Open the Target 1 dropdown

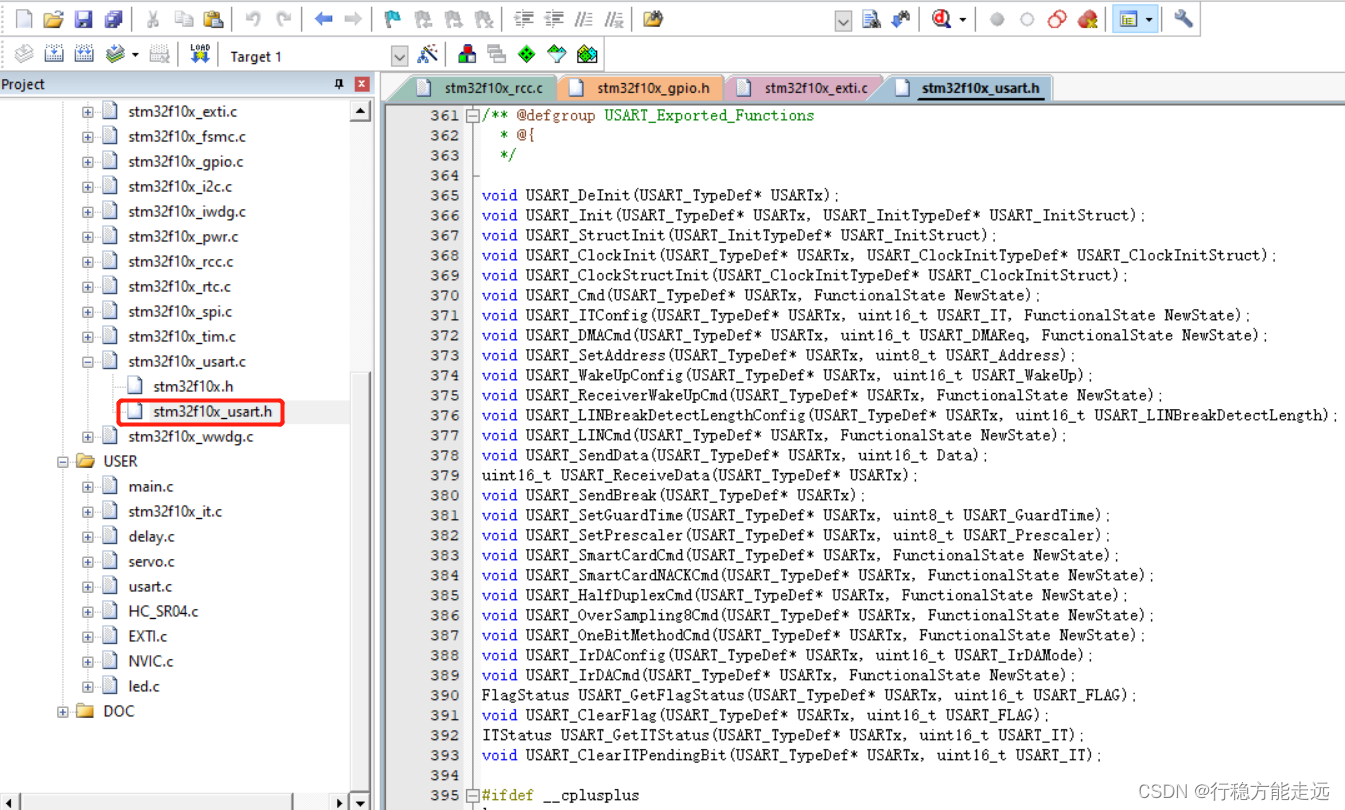click(x=400, y=57)
